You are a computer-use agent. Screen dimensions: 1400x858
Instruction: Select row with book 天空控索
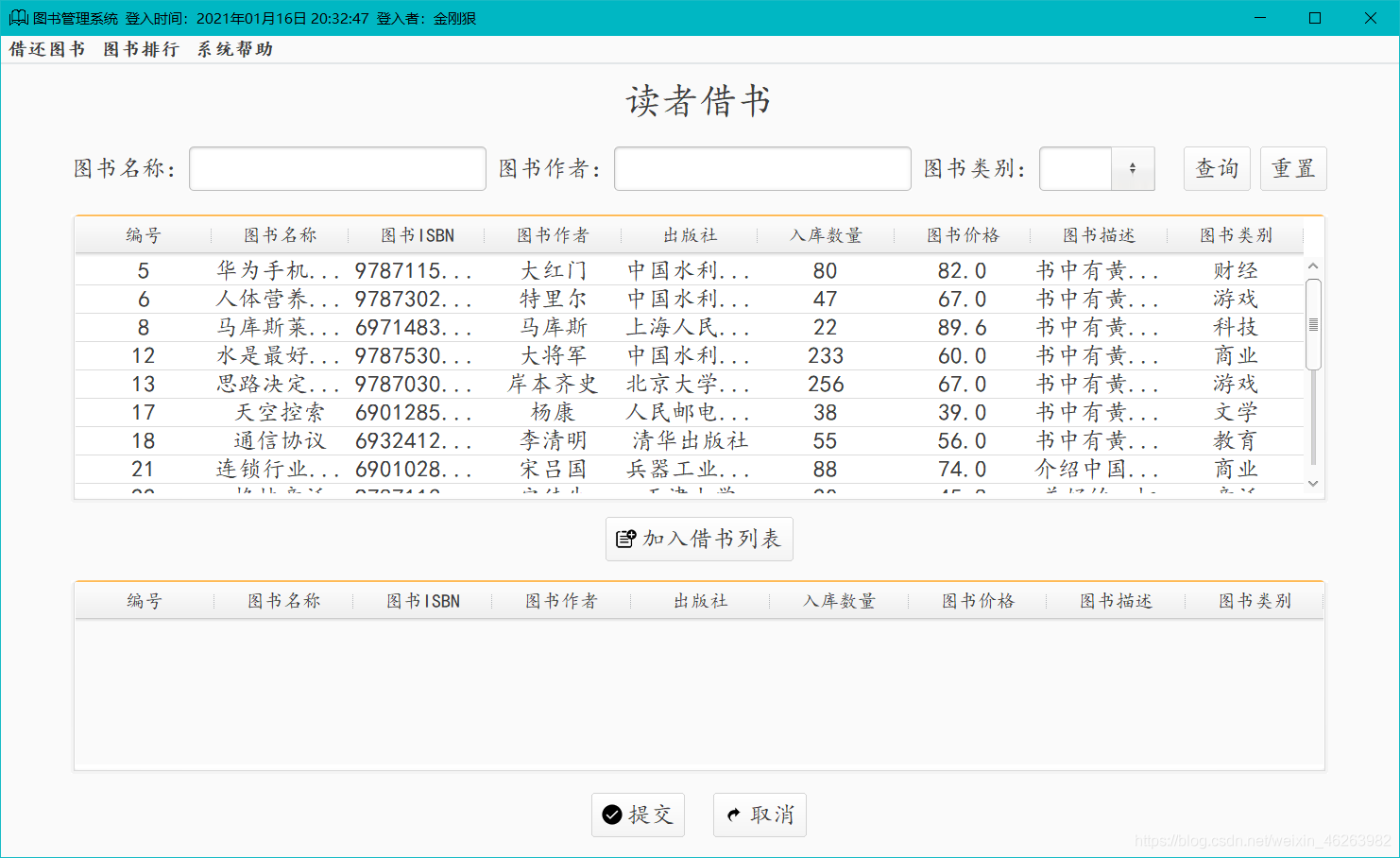tap(690, 412)
